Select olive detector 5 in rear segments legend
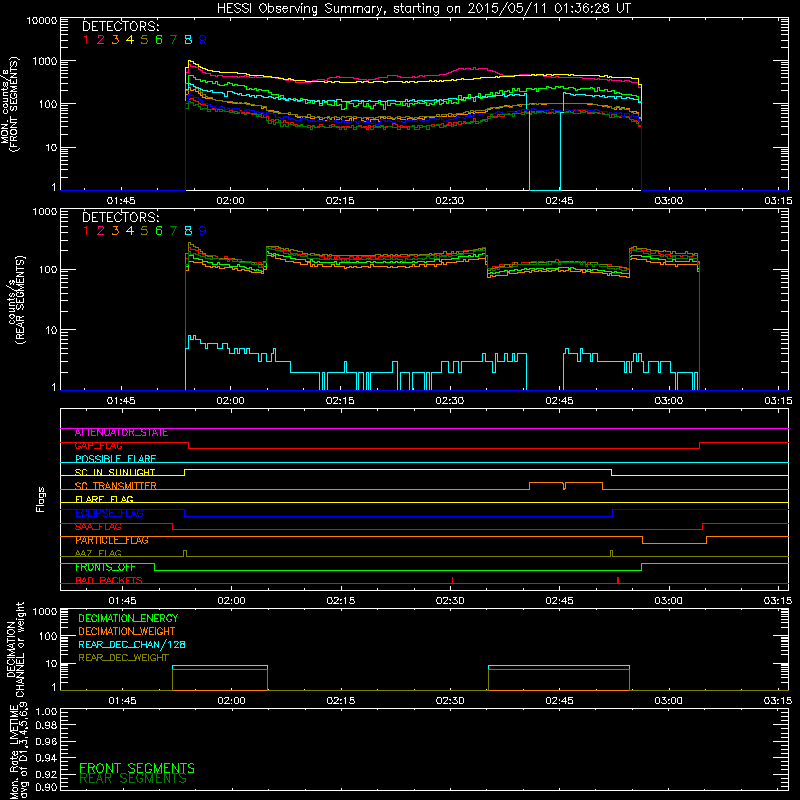The image size is (800, 800). click(x=144, y=231)
